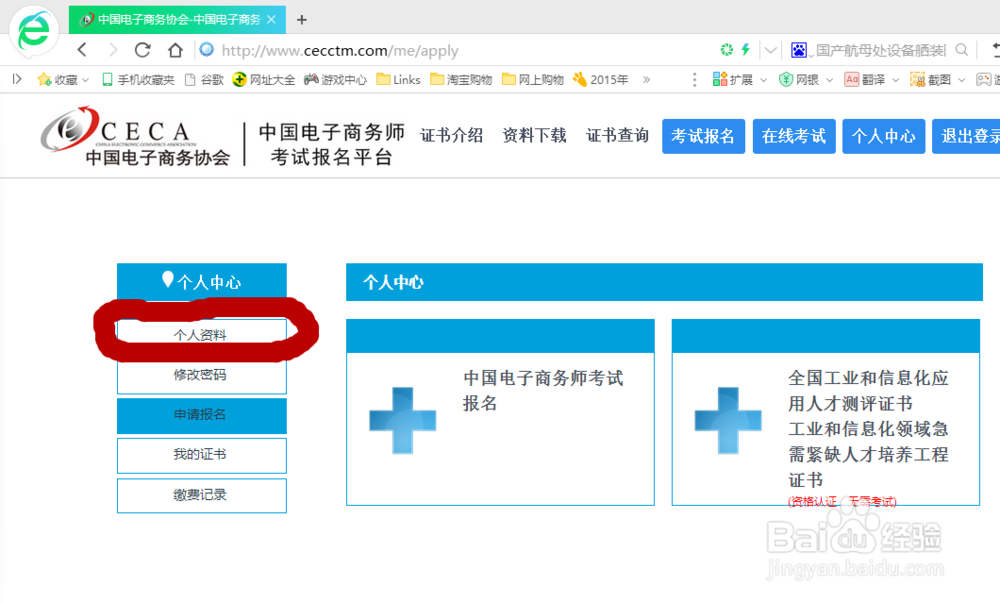
Task: Click plus icon for 全国工业和信息化 certificate
Action: point(728,421)
